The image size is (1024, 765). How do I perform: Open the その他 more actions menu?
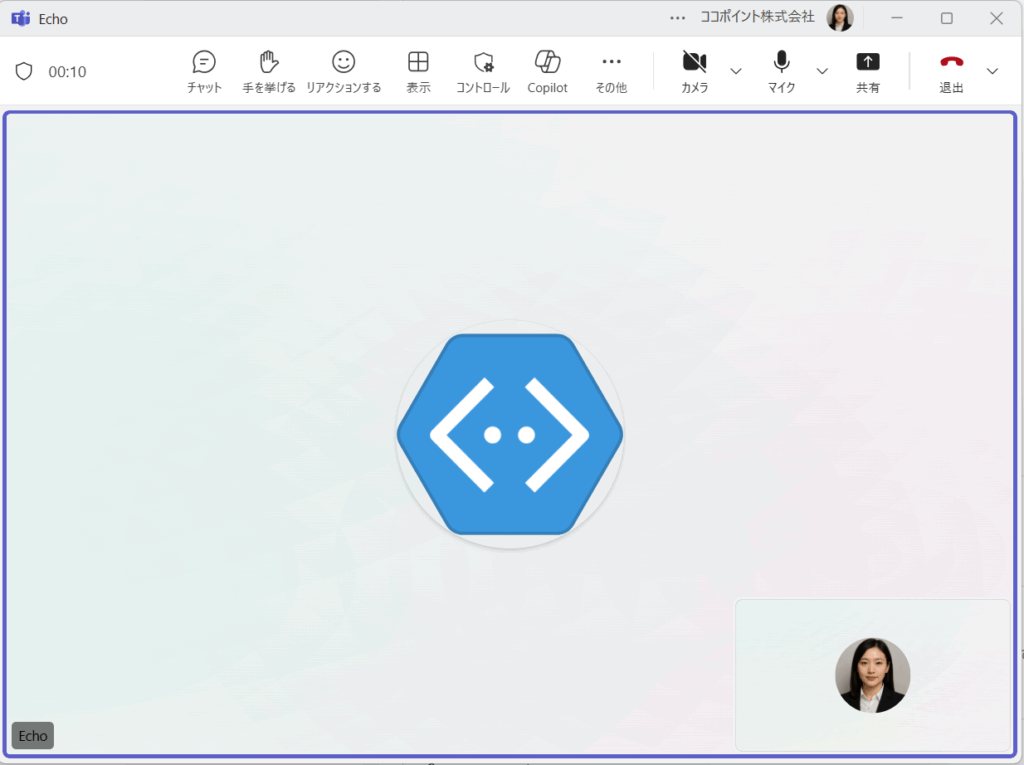[610, 71]
